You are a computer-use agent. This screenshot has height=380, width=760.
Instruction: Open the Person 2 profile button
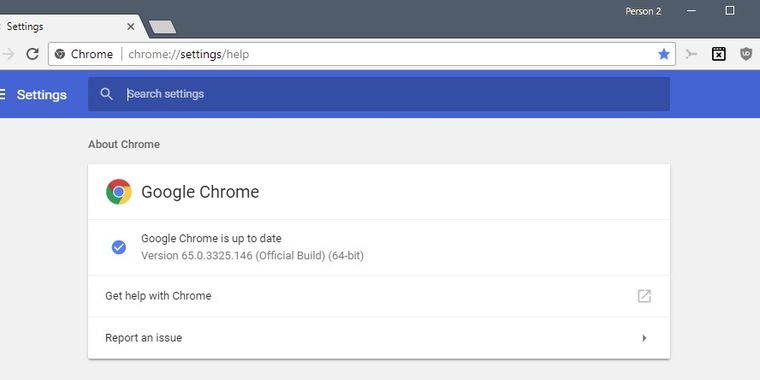point(643,11)
